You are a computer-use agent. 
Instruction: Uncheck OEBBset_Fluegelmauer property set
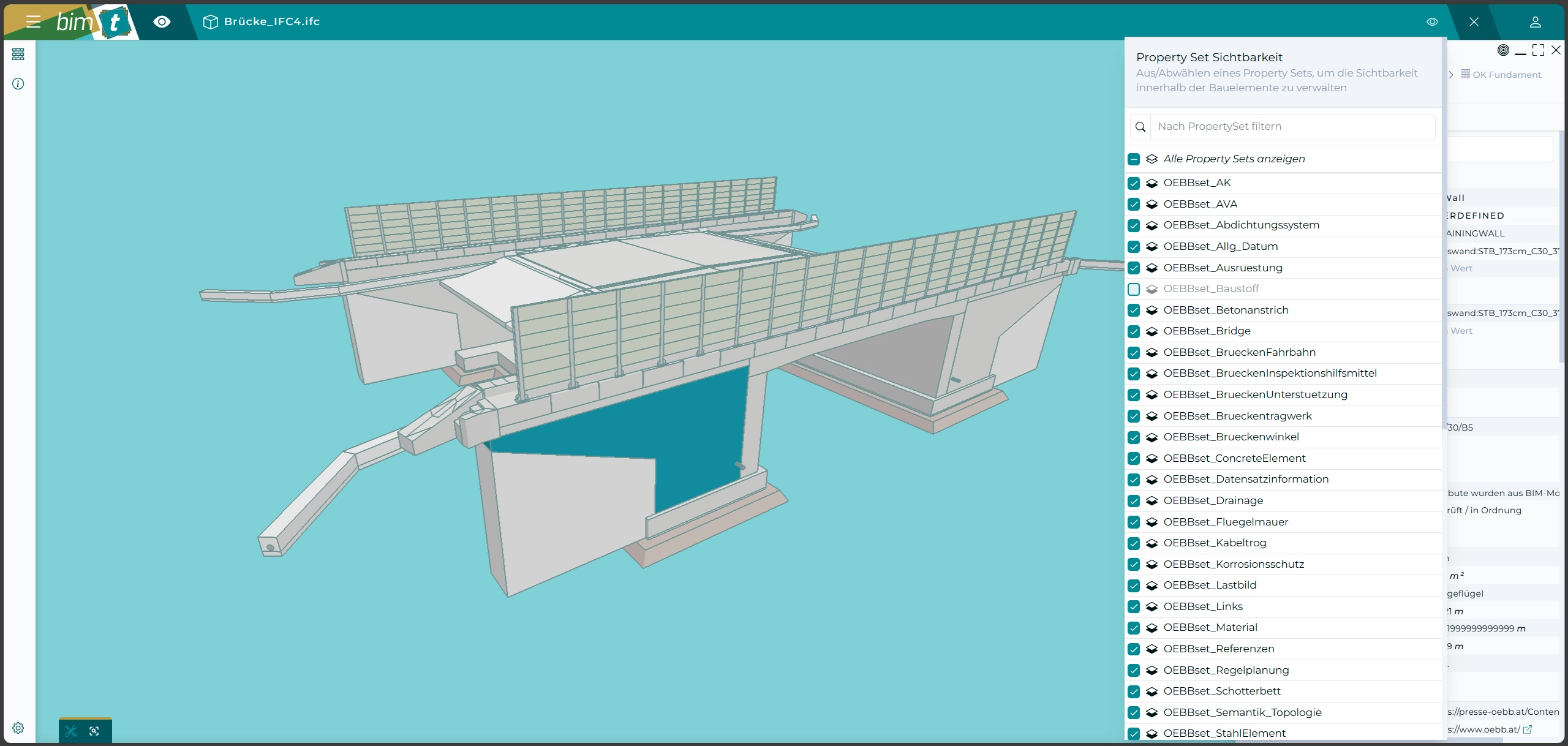pyautogui.click(x=1134, y=522)
